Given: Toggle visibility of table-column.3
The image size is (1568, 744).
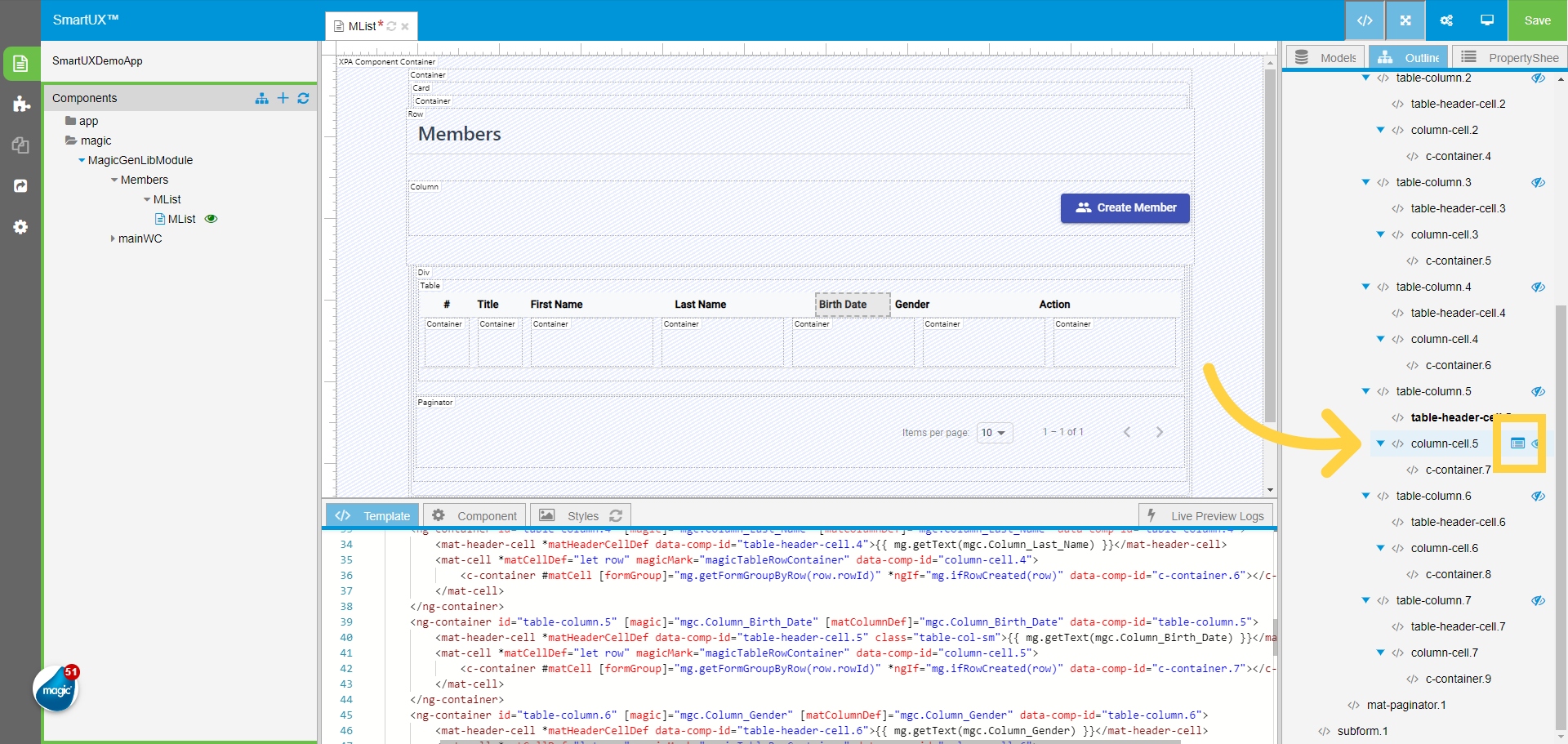Looking at the screenshot, I should 1538,182.
